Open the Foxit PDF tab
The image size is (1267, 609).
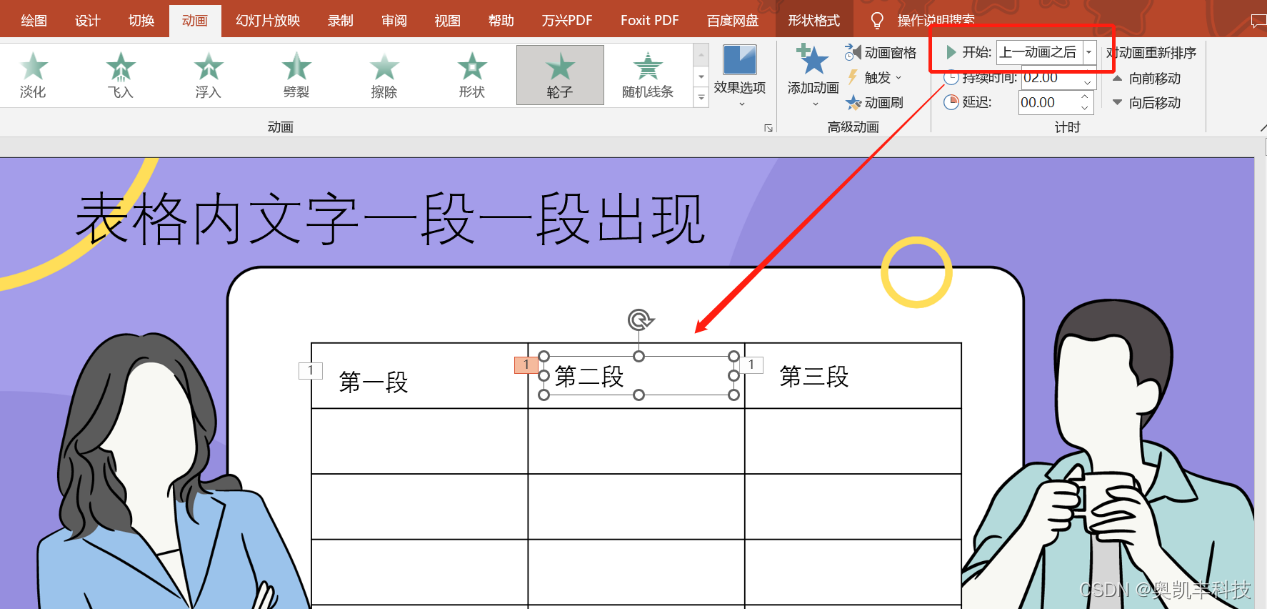click(648, 21)
